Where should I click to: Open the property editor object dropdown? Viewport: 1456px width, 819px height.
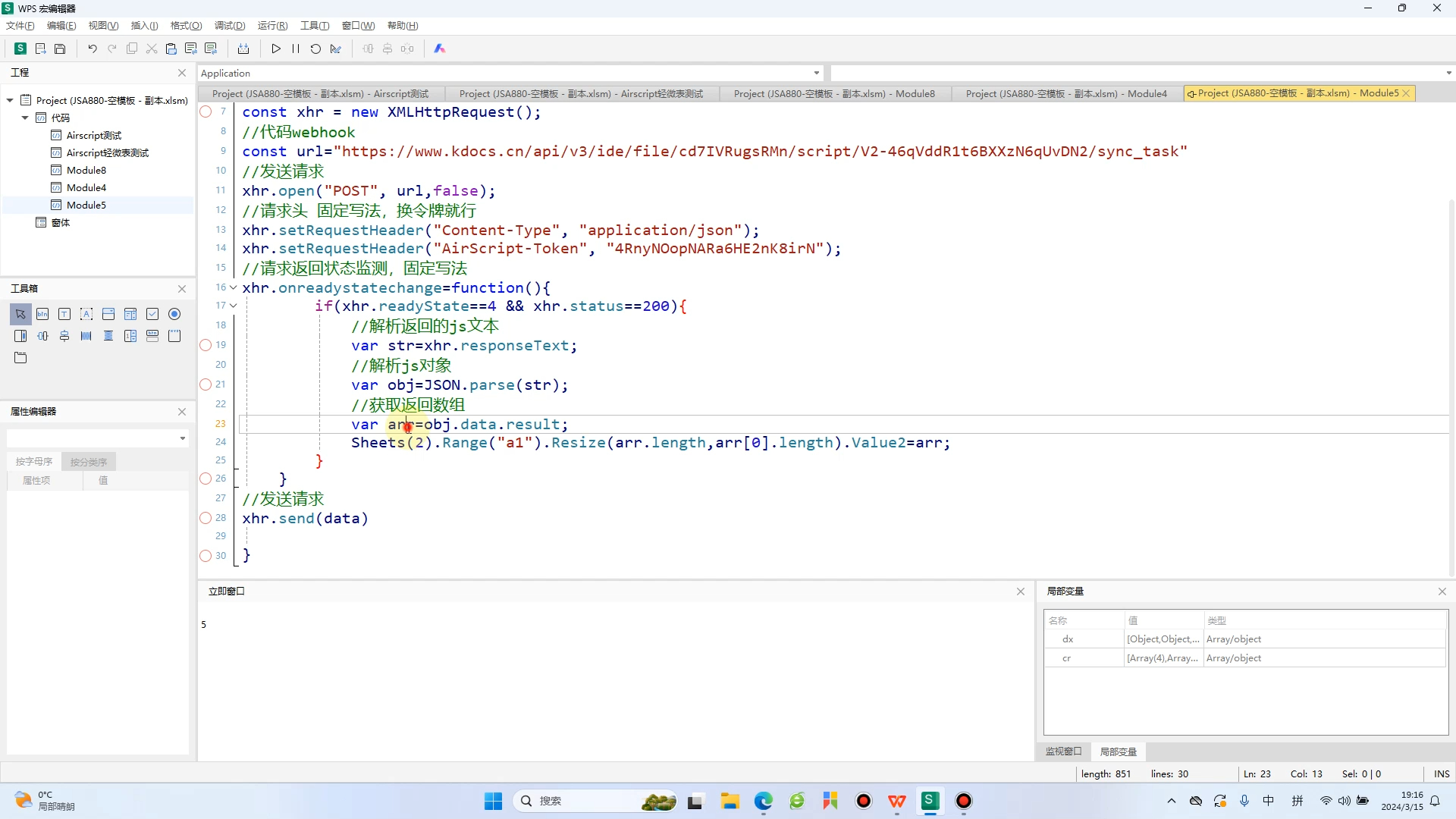pyautogui.click(x=183, y=438)
